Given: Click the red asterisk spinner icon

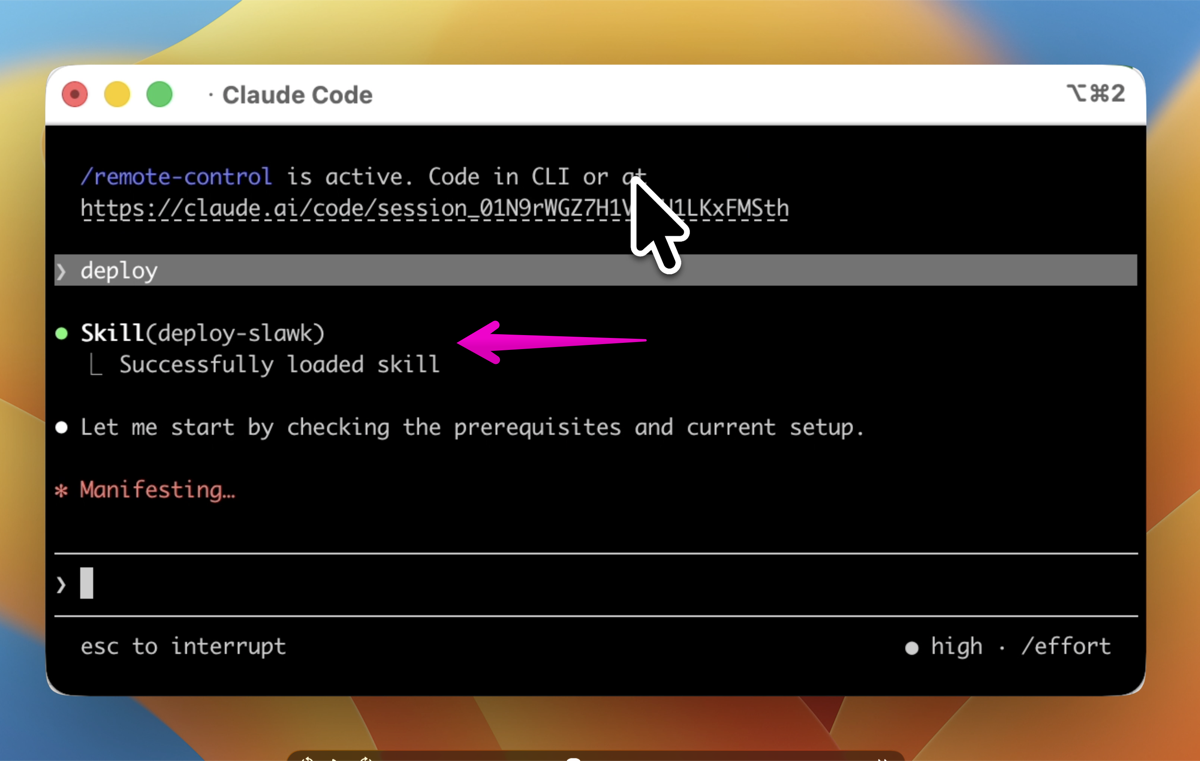Looking at the screenshot, I should (x=62, y=491).
